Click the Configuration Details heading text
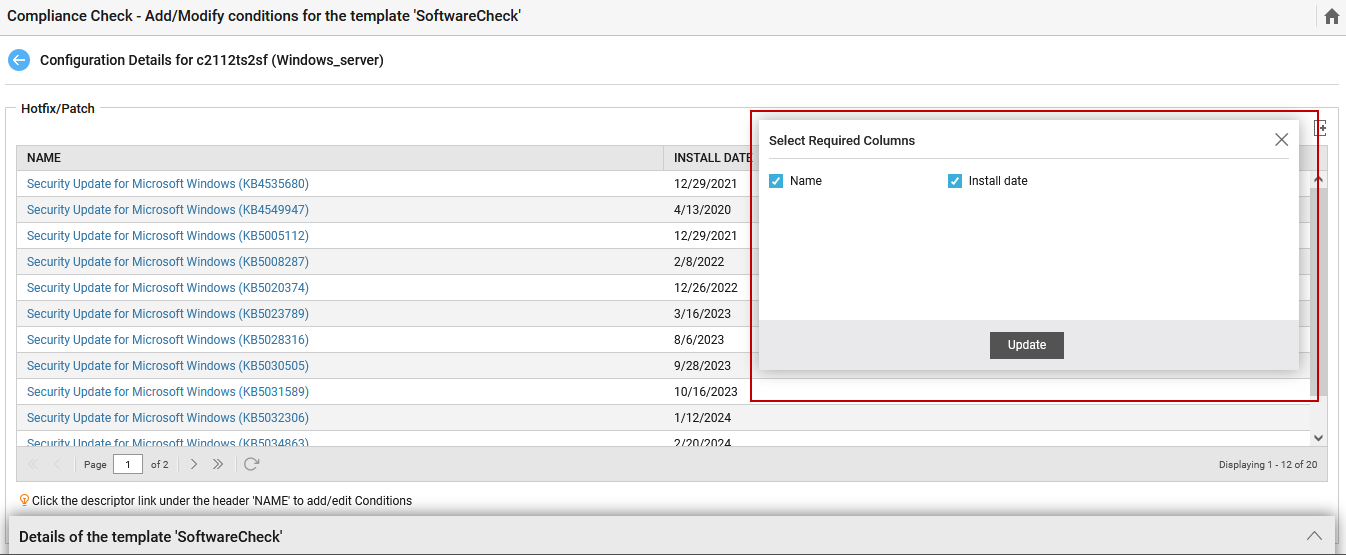The height and width of the screenshot is (555, 1346). tap(212, 60)
